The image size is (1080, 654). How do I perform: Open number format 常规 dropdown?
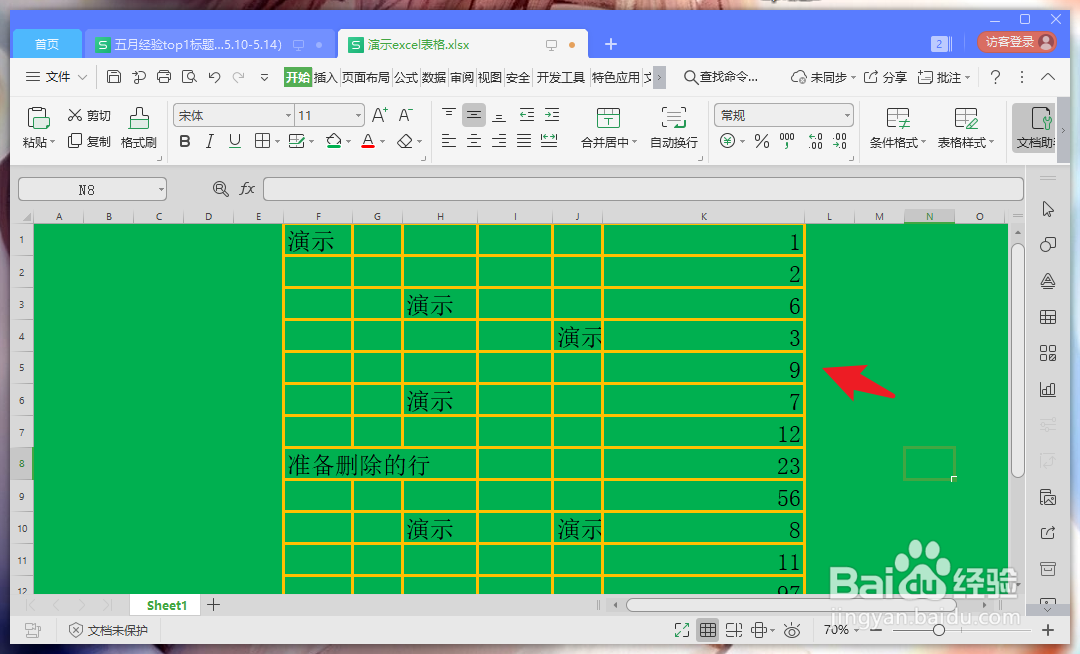847,116
